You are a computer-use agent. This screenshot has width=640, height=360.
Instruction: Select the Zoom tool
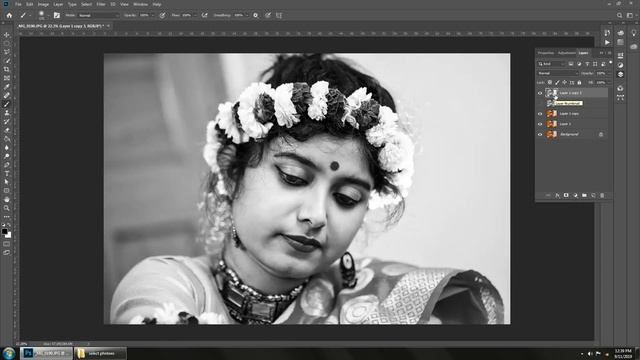point(7,208)
